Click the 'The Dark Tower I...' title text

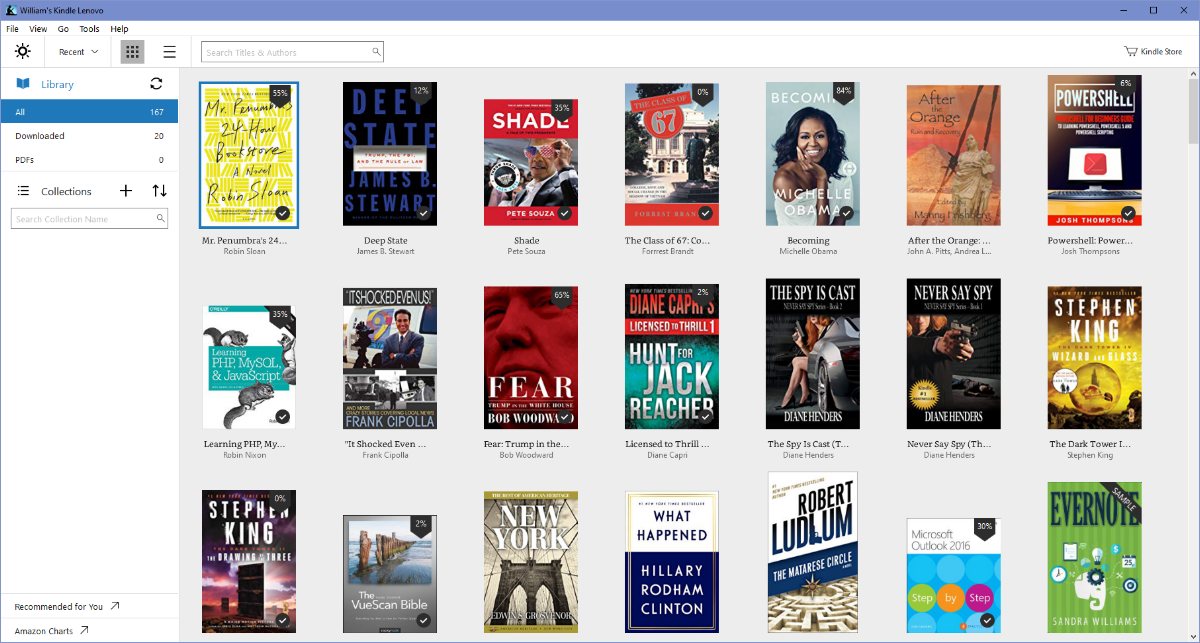1090,444
